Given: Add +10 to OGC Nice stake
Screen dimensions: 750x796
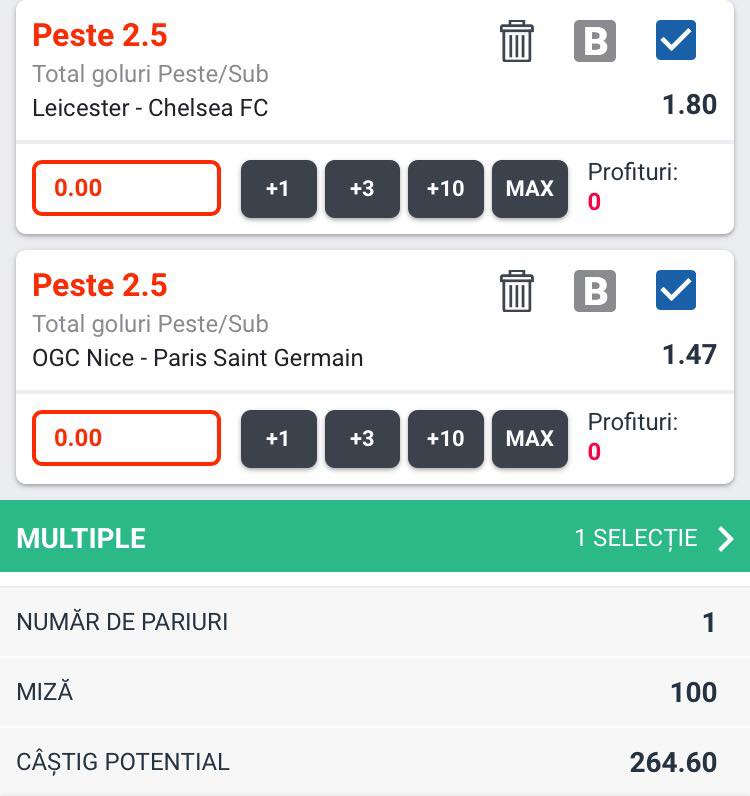Looking at the screenshot, I should (445, 439).
